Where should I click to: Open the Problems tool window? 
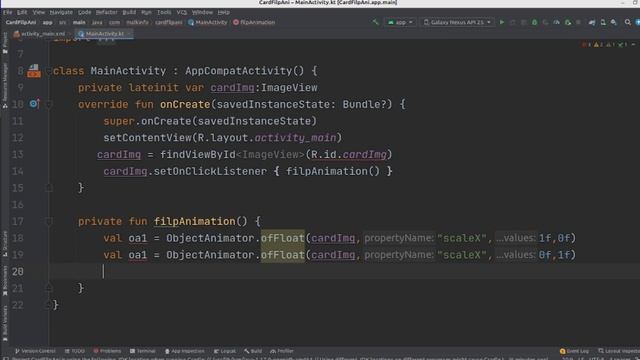coord(107,351)
